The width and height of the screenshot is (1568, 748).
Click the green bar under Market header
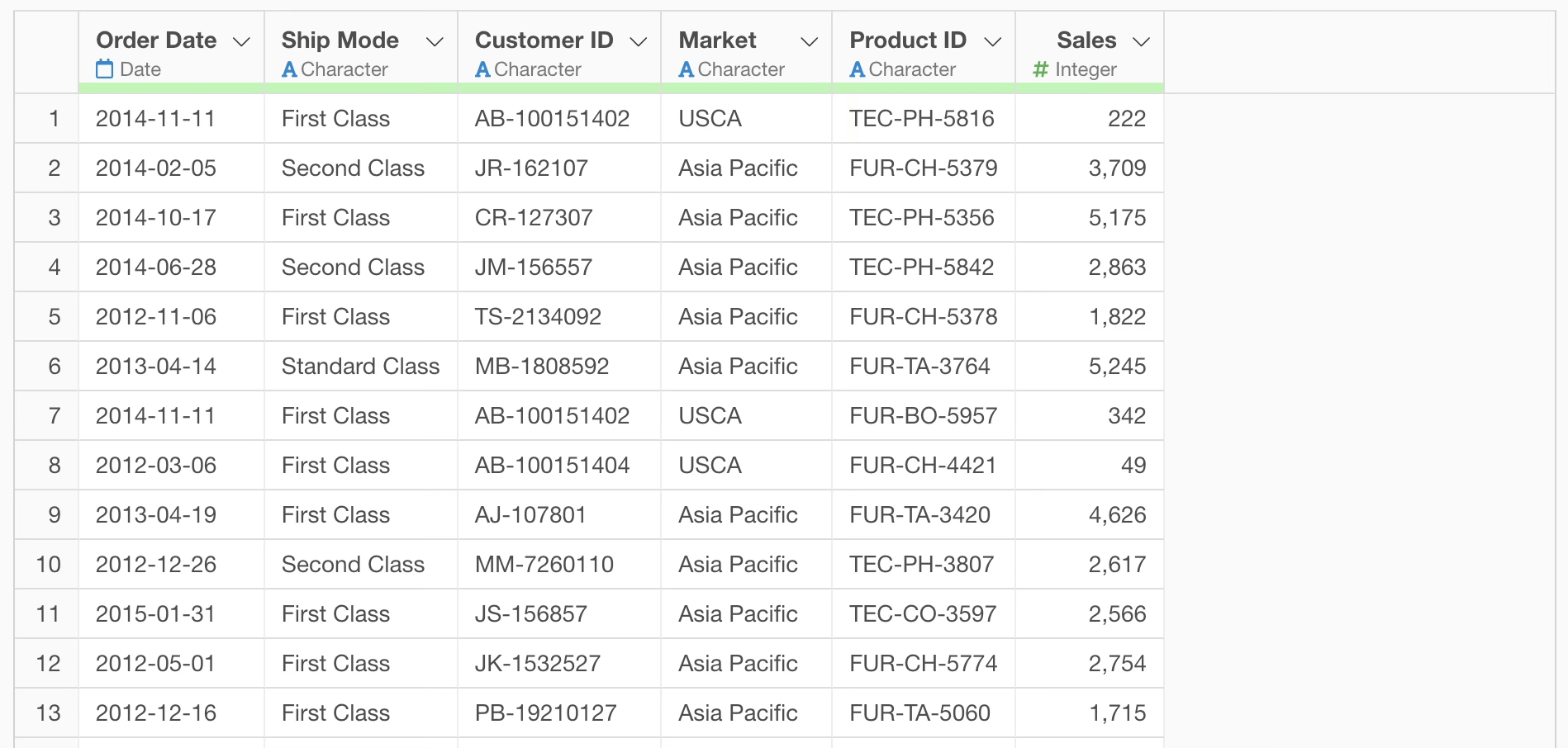coord(746,88)
